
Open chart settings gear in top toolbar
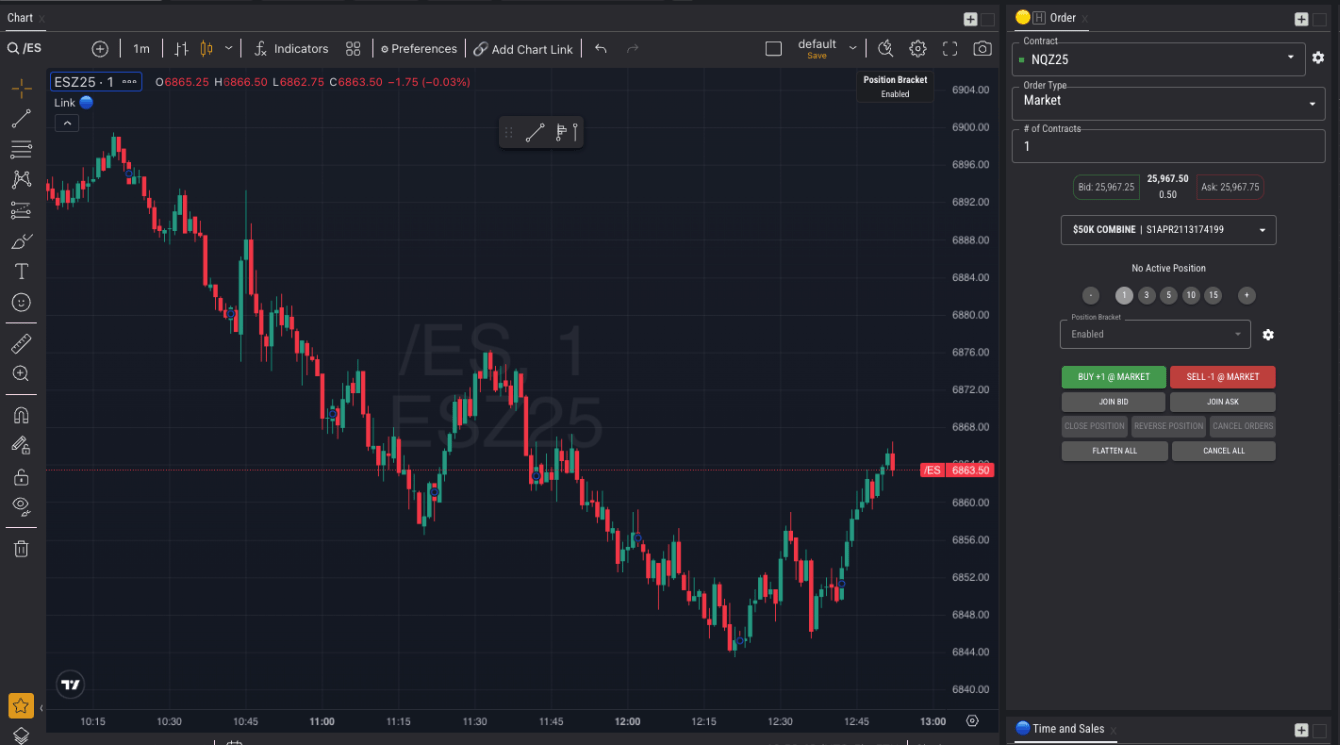click(918, 49)
